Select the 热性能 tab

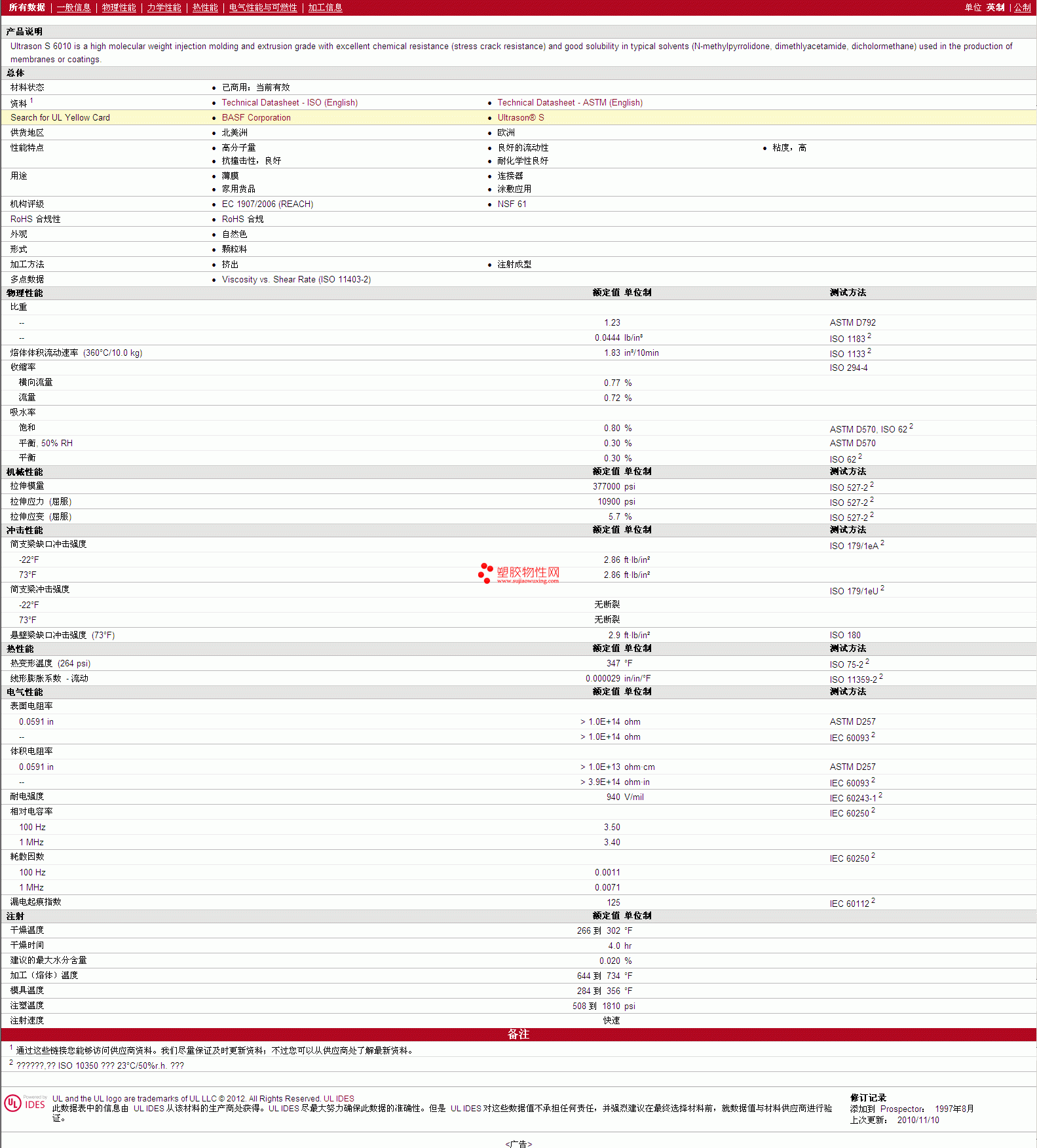coord(205,8)
